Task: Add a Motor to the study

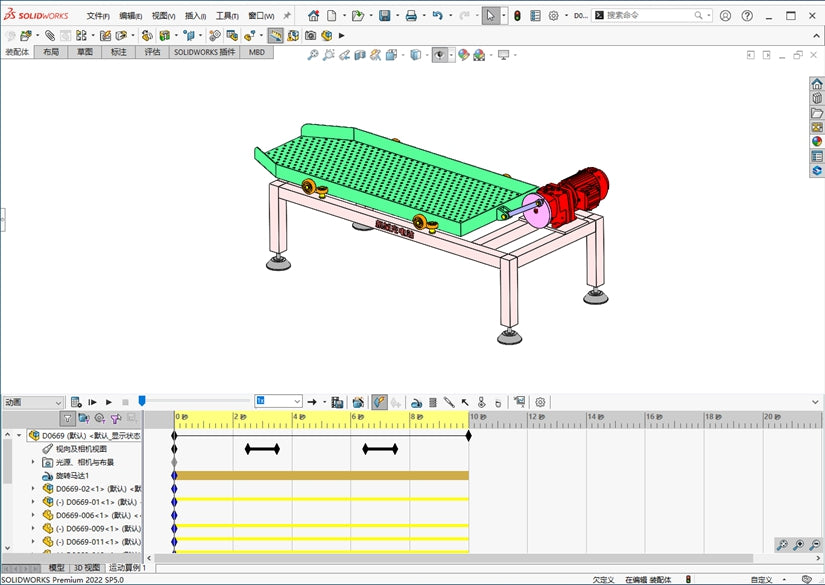Action: (x=416, y=402)
